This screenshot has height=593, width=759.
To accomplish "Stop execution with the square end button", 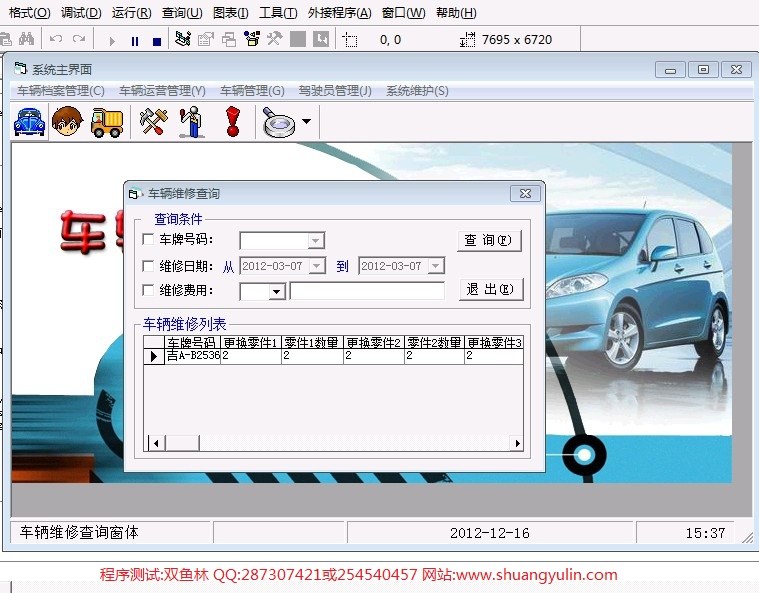I will click(x=157, y=42).
